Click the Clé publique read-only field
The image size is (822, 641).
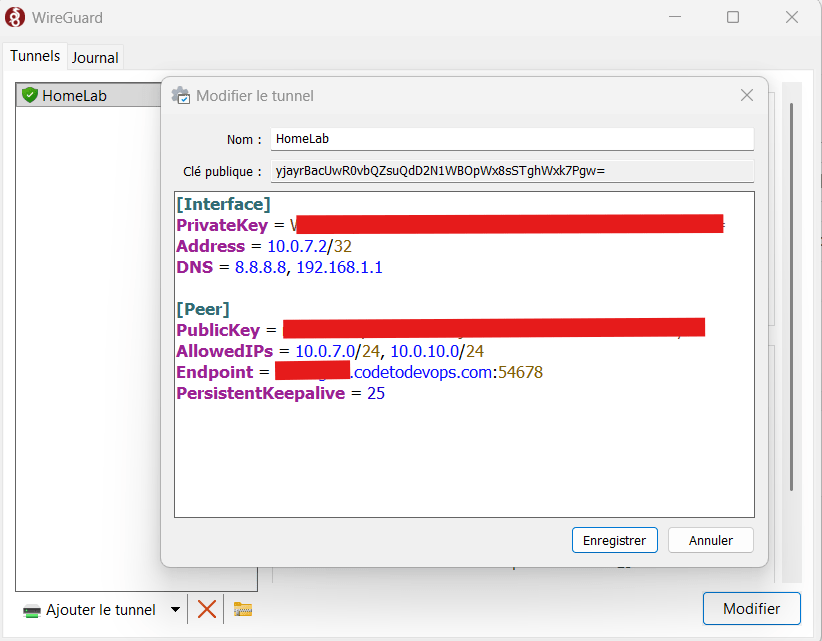coord(511,171)
